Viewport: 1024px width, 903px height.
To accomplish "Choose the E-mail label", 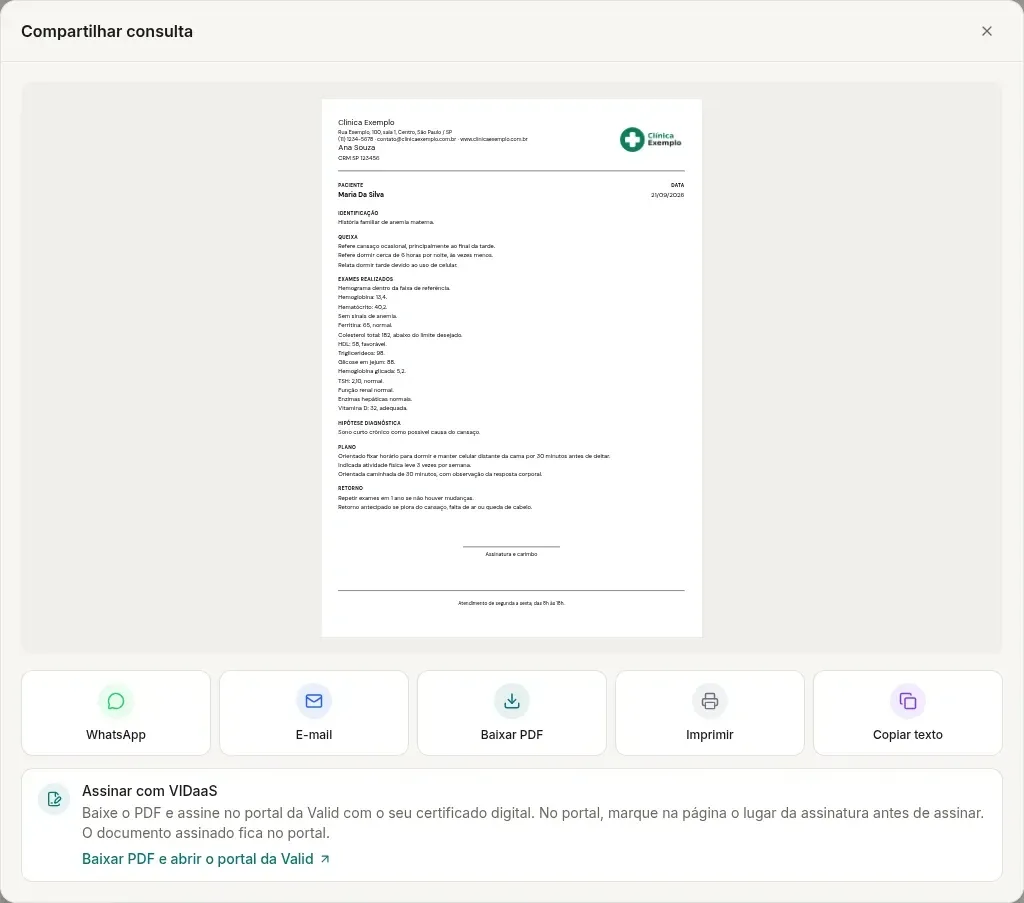I will click(313, 735).
